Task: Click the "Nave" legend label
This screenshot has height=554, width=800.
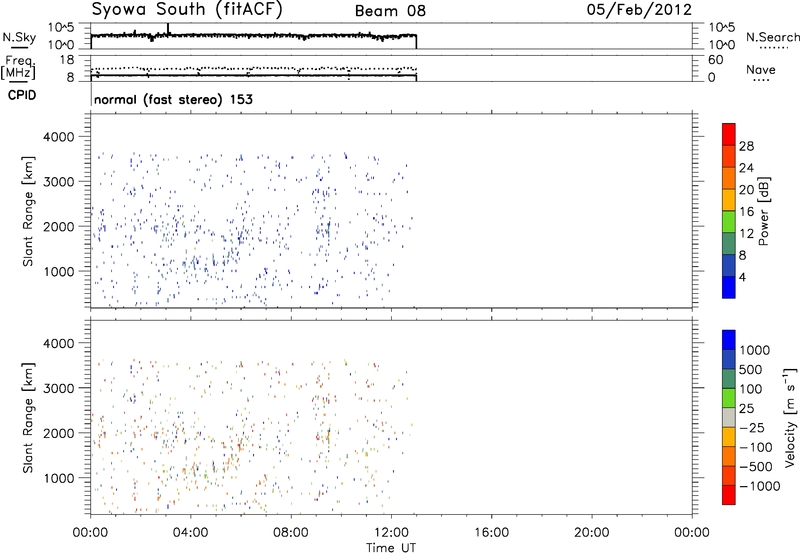Action: (x=761, y=70)
